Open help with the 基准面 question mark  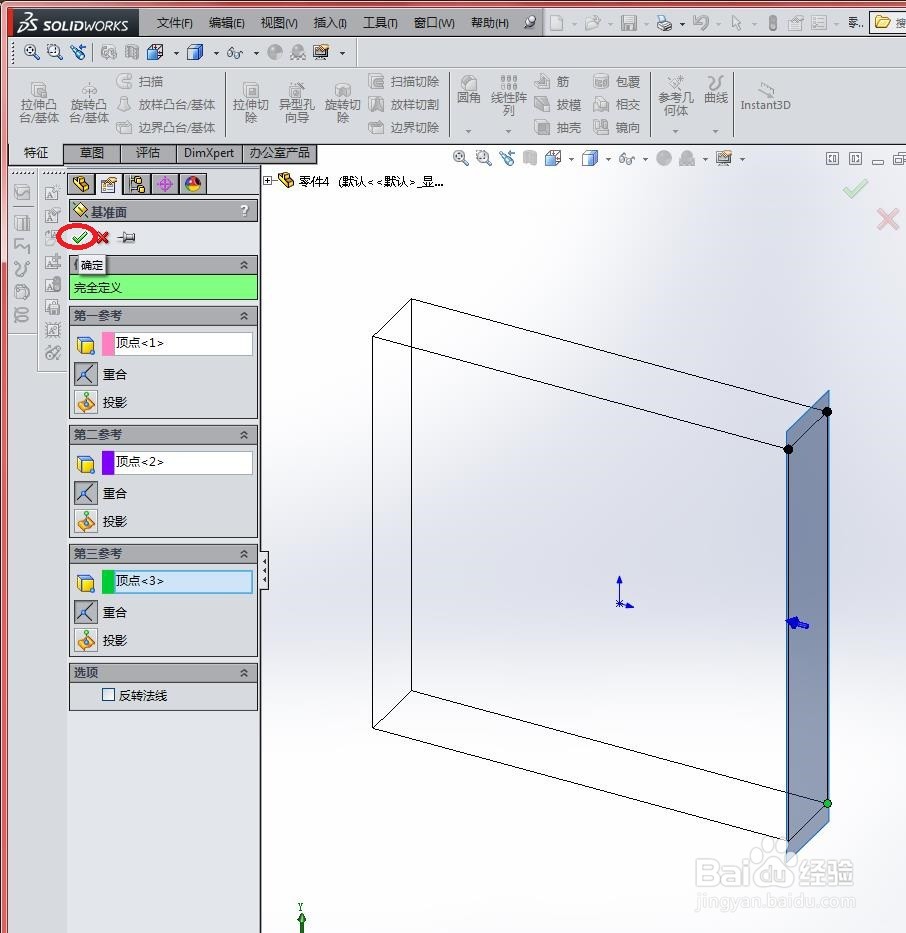(244, 211)
